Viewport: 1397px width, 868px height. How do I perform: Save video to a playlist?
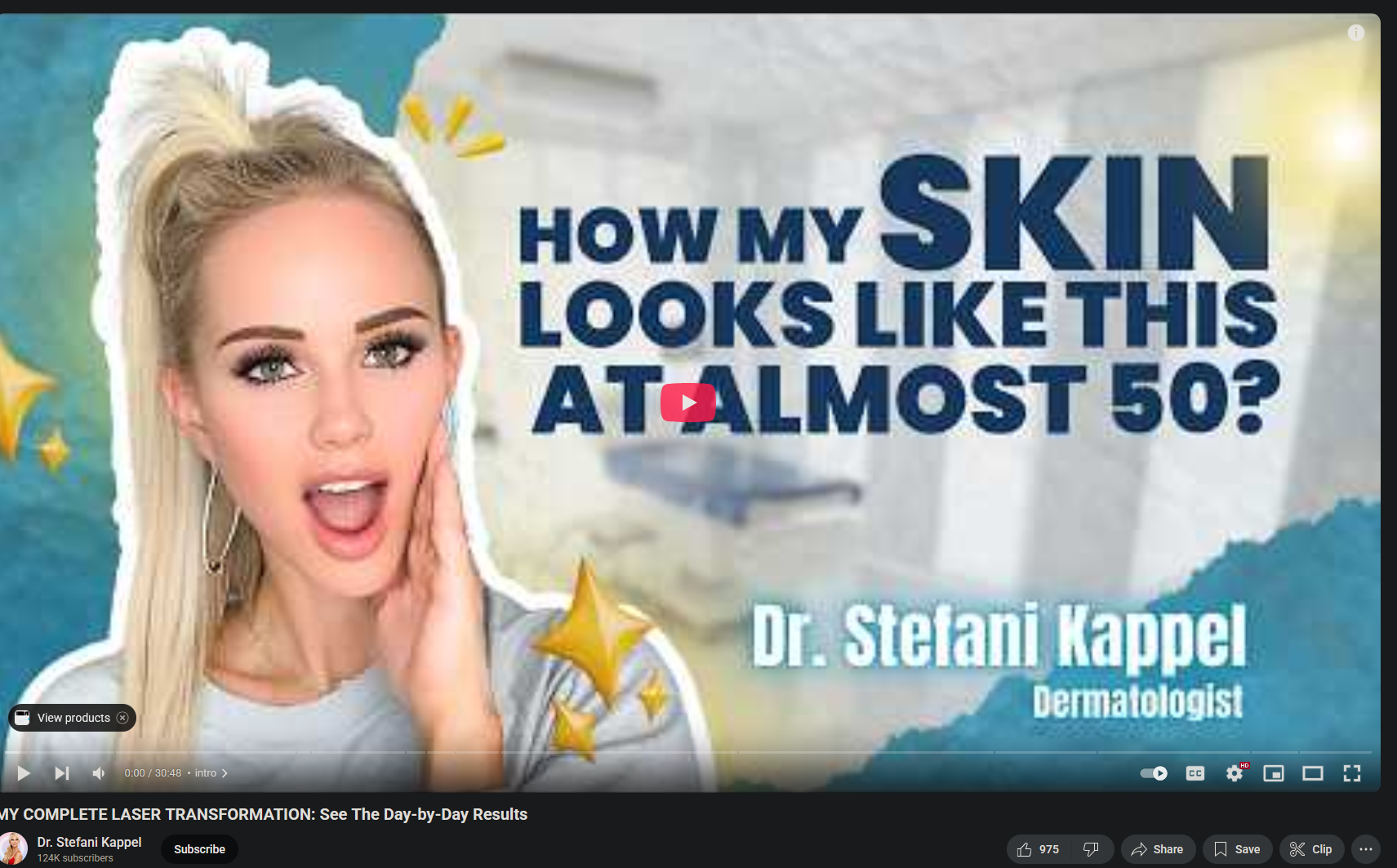1237,849
